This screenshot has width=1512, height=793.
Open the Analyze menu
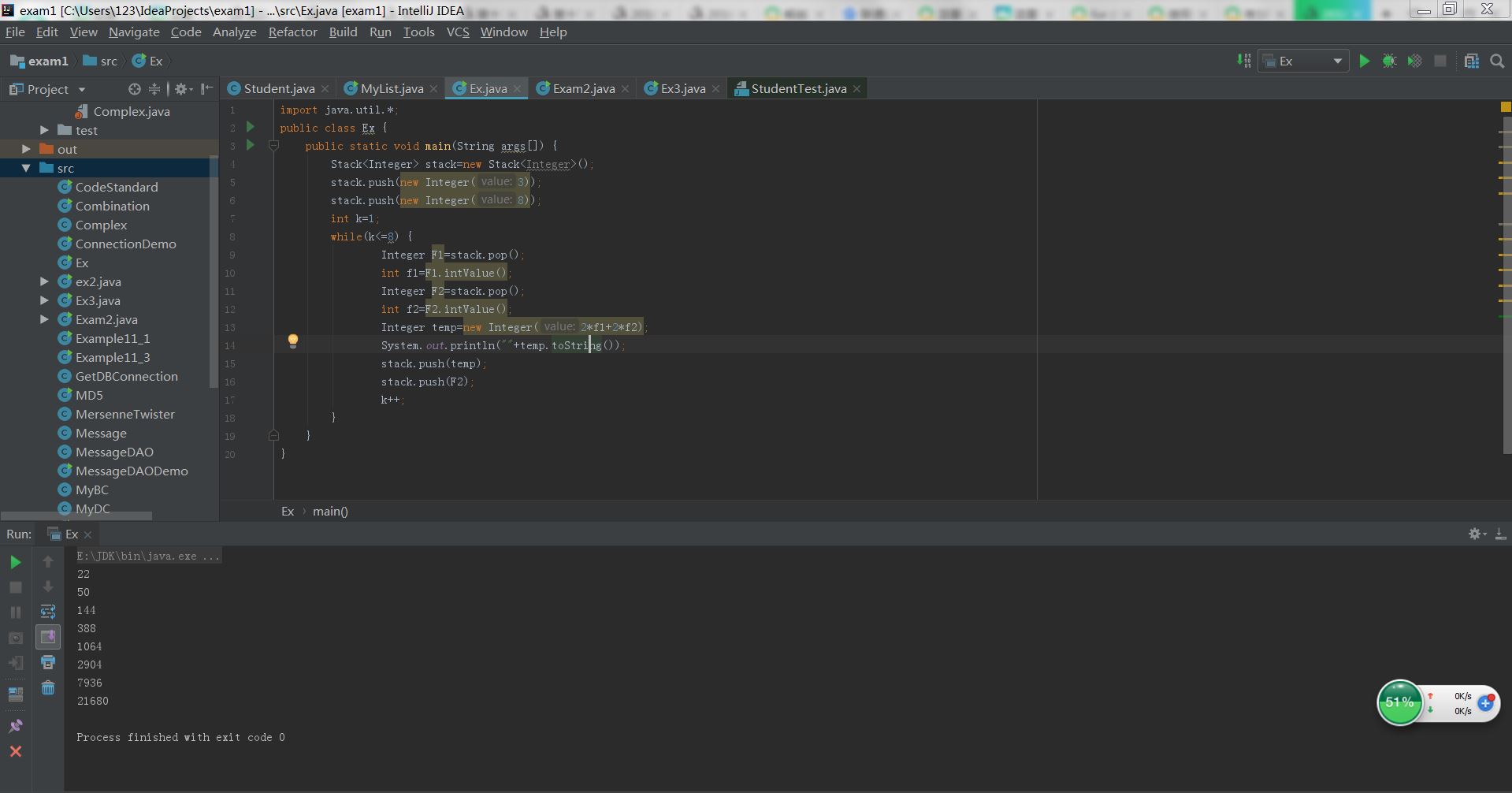(x=234, y=32)
